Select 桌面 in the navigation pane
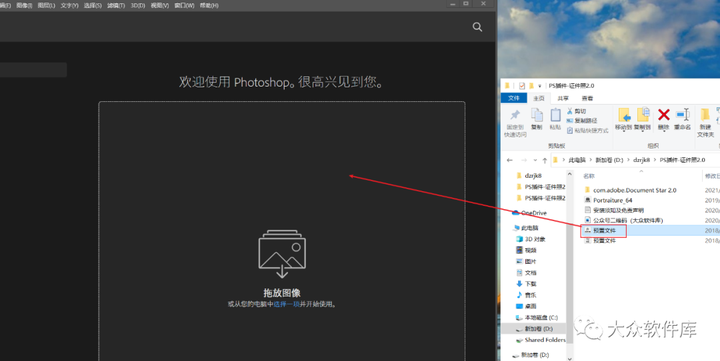The width and height of the screenshot is (720, 361). (x=530, y=306)
